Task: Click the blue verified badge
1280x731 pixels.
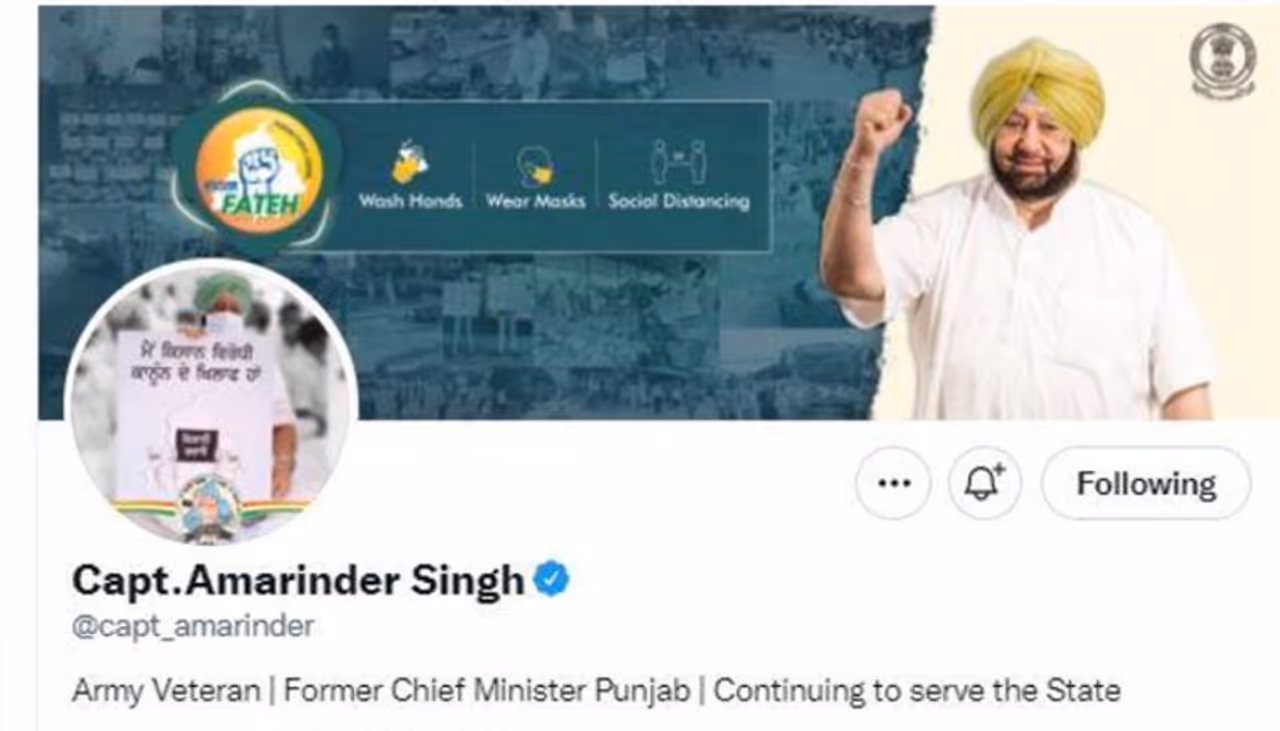Action: (x=551, y=579)
